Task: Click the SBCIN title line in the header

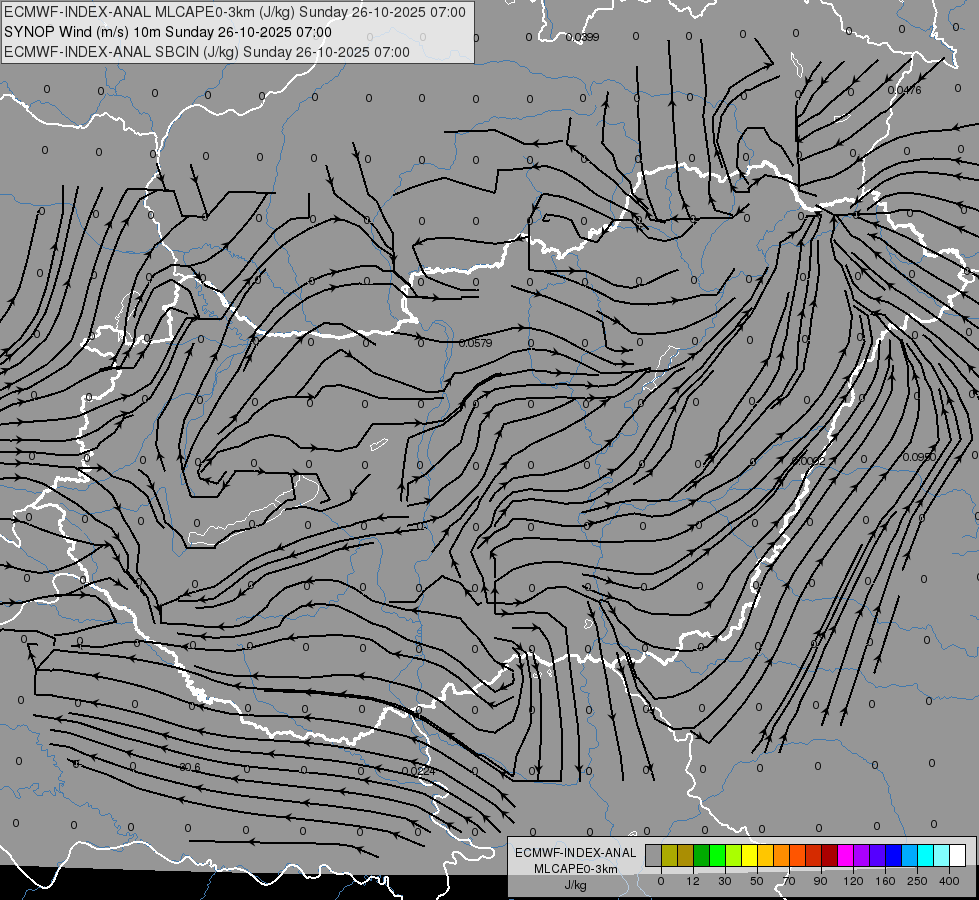Action: 207,52
